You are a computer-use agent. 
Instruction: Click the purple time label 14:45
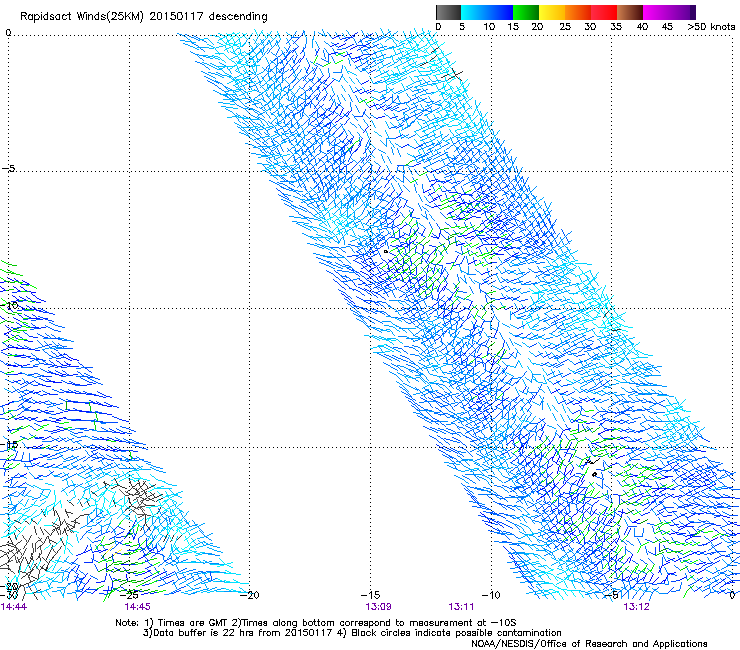[x=137, y=606]
